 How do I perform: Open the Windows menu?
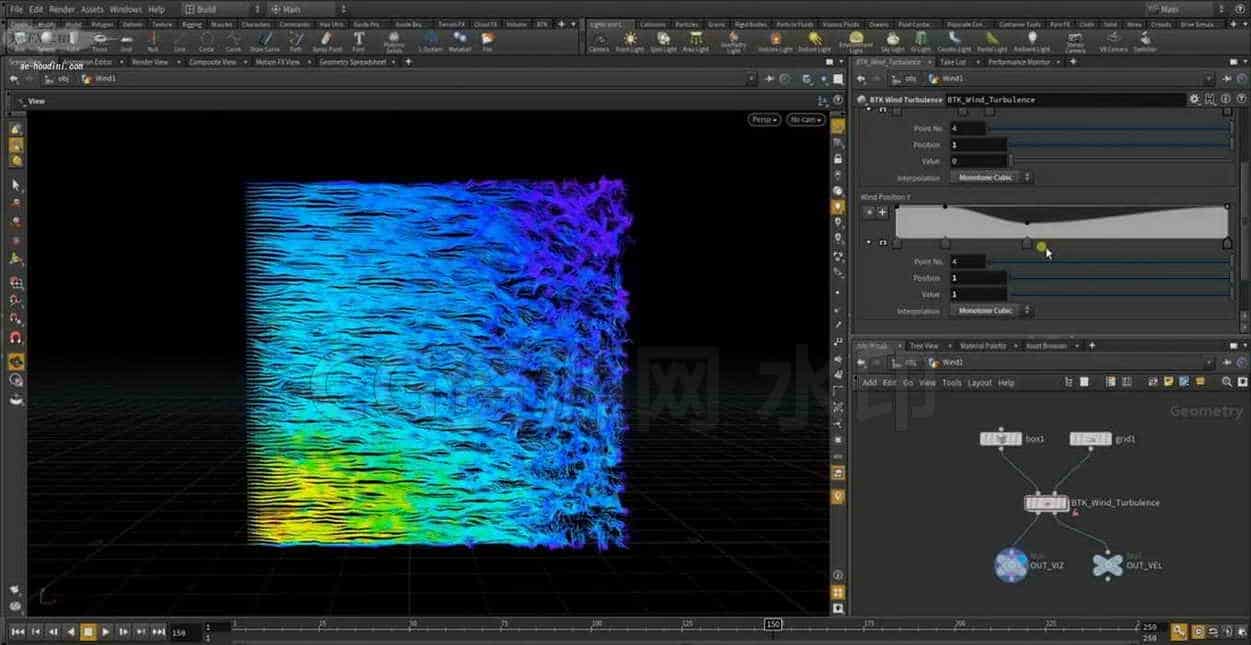[125, 9]
